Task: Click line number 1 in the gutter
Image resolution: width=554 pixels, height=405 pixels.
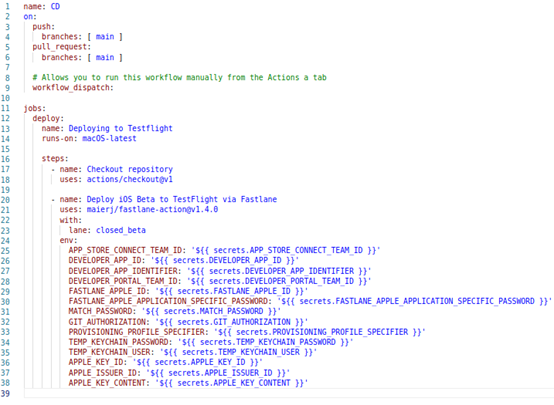Action: 7,6
